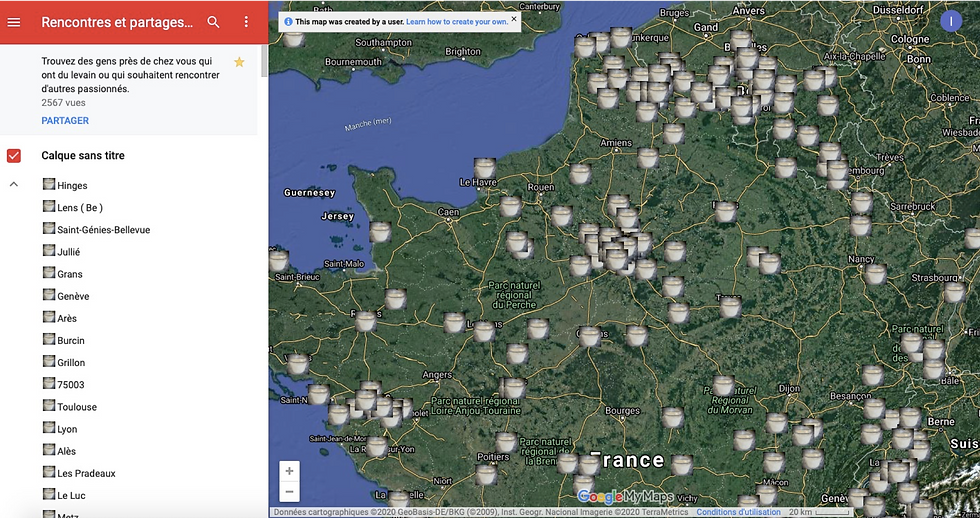Select the Burcin list entry
The height and width of the screenshot is (518, 980).
pyautogui.click(x=71, y=341)
